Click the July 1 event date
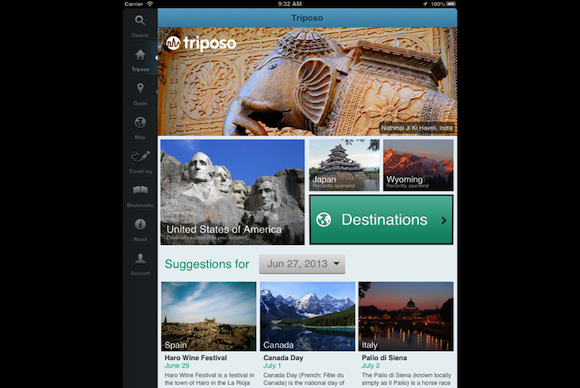The height and width of the screenshot is (388, 580). (x=272, y=365)
